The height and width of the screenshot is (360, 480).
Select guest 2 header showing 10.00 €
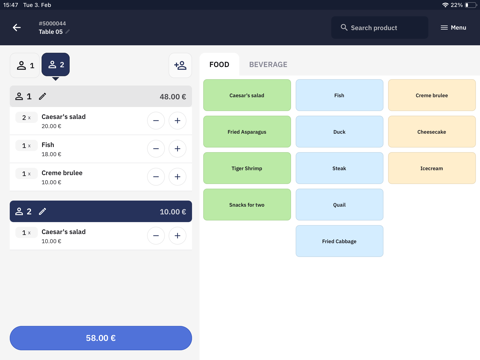[x=101, y=211]
